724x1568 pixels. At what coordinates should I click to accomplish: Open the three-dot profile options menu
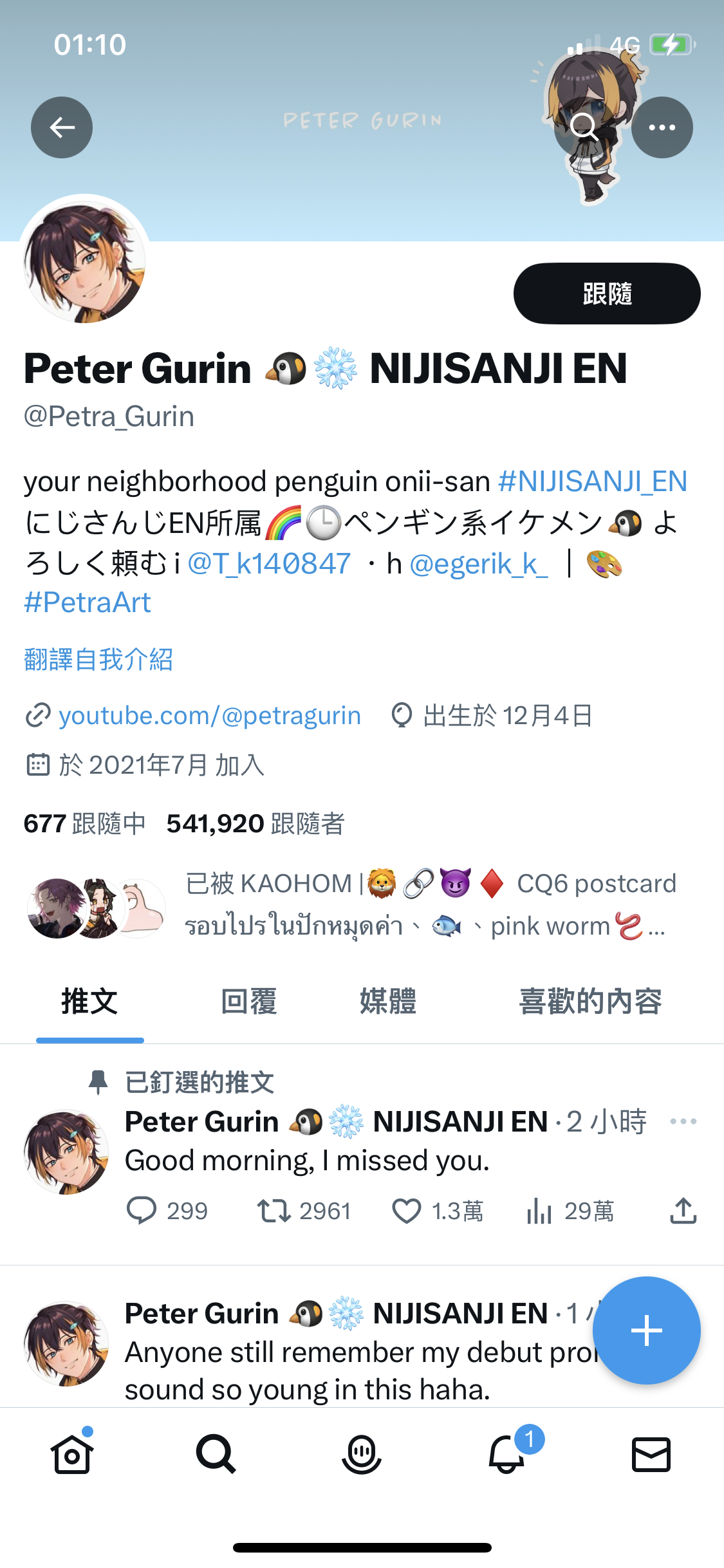(662, 127)
